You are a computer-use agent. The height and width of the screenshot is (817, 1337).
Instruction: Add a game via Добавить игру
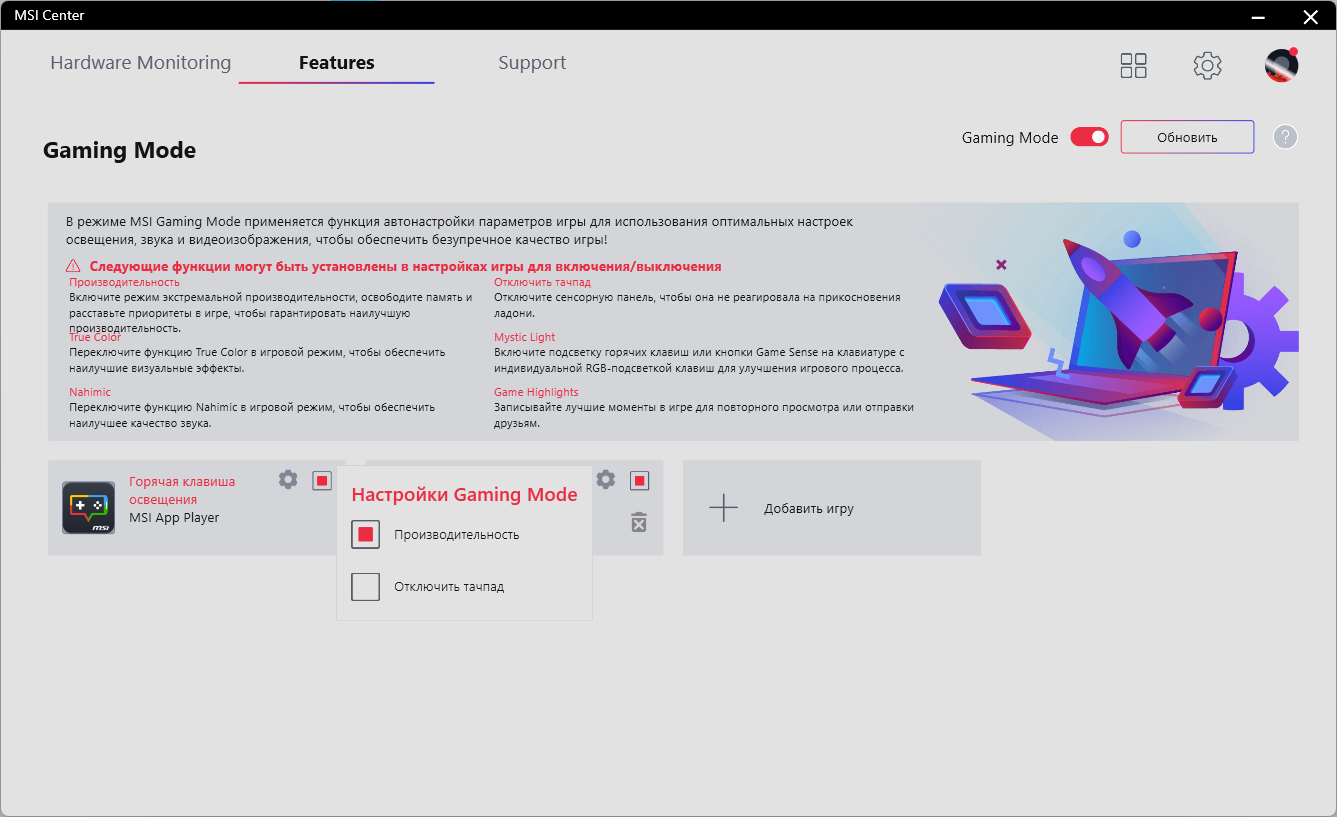(832, 508)
